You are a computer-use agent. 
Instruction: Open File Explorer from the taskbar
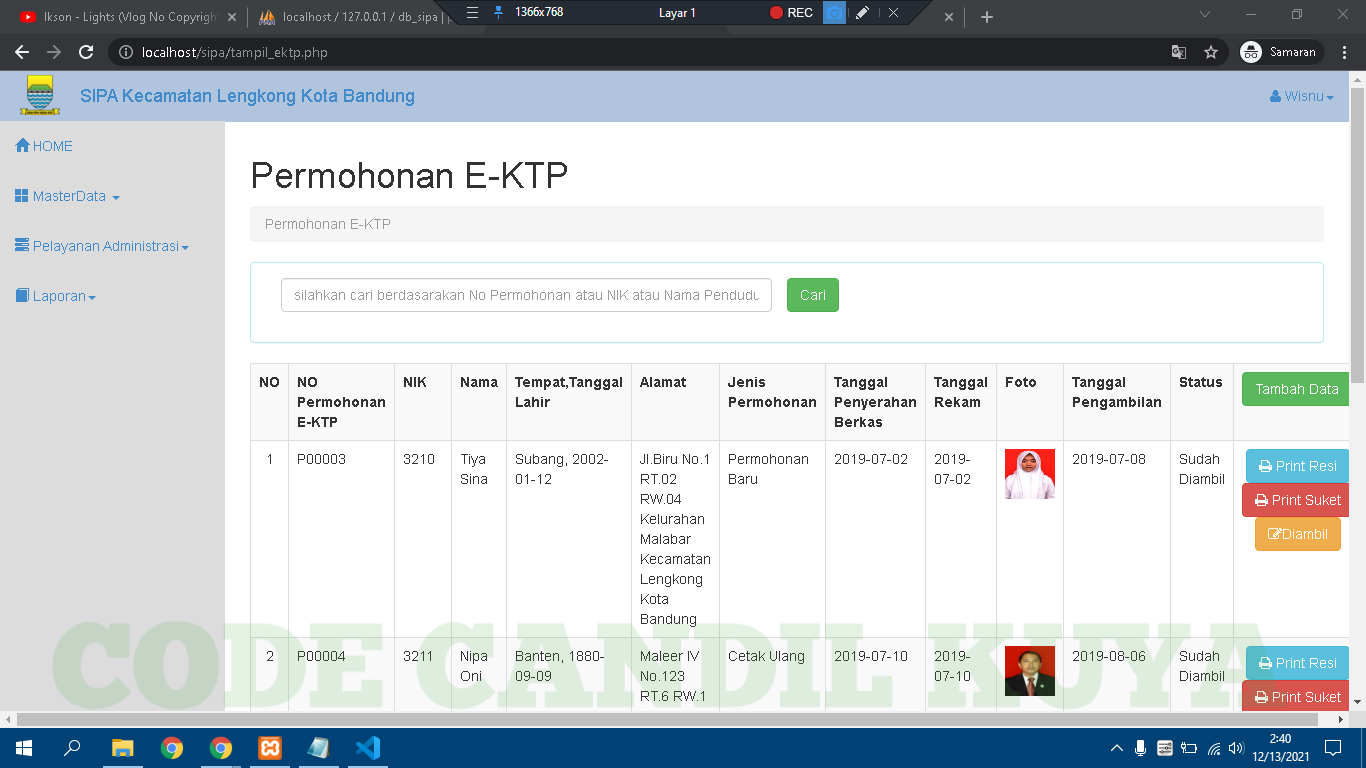point(122,747)
